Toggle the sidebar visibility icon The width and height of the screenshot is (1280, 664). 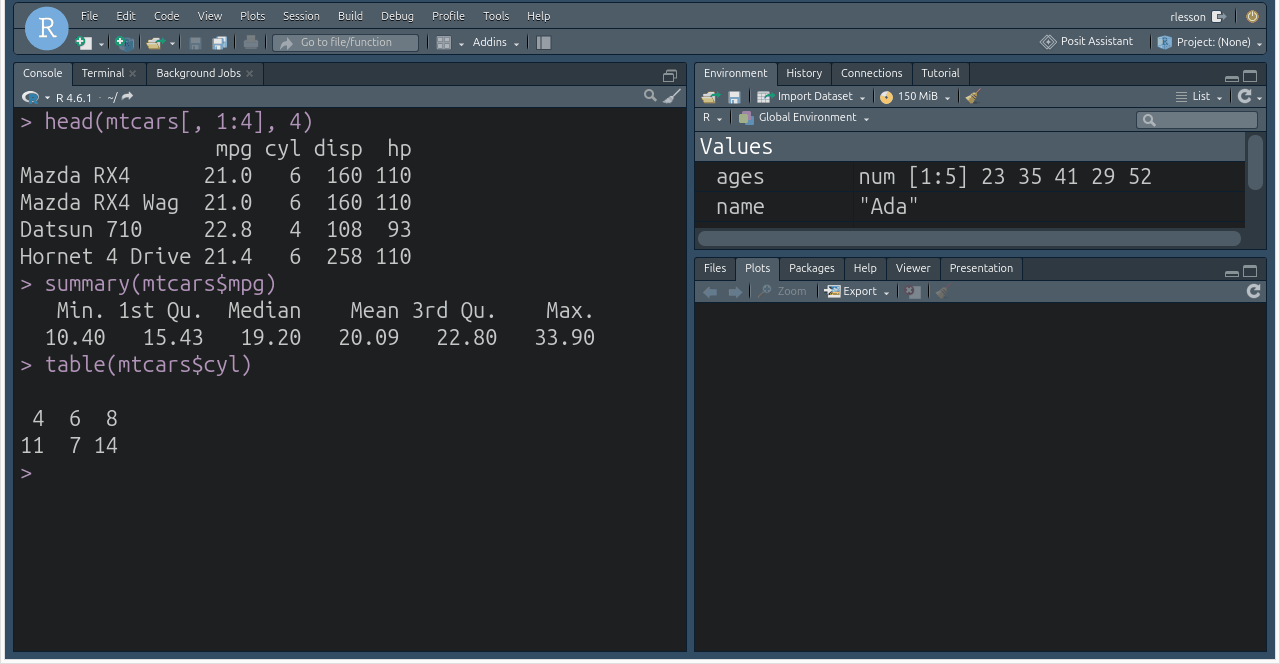(x=543, y=43)
